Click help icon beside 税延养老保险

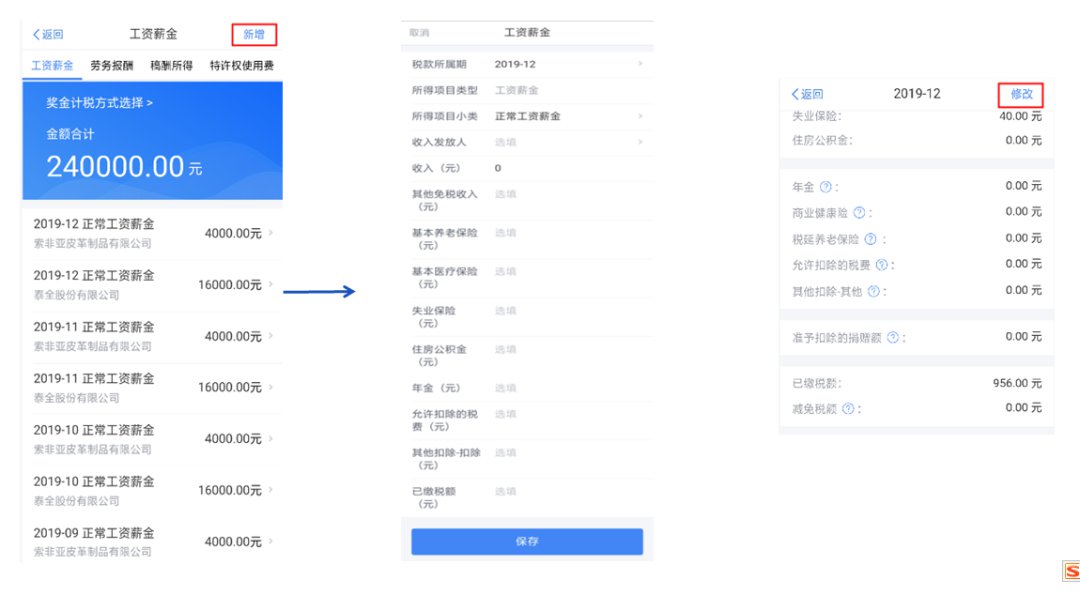pyautogui.click(x=870, y=239)
